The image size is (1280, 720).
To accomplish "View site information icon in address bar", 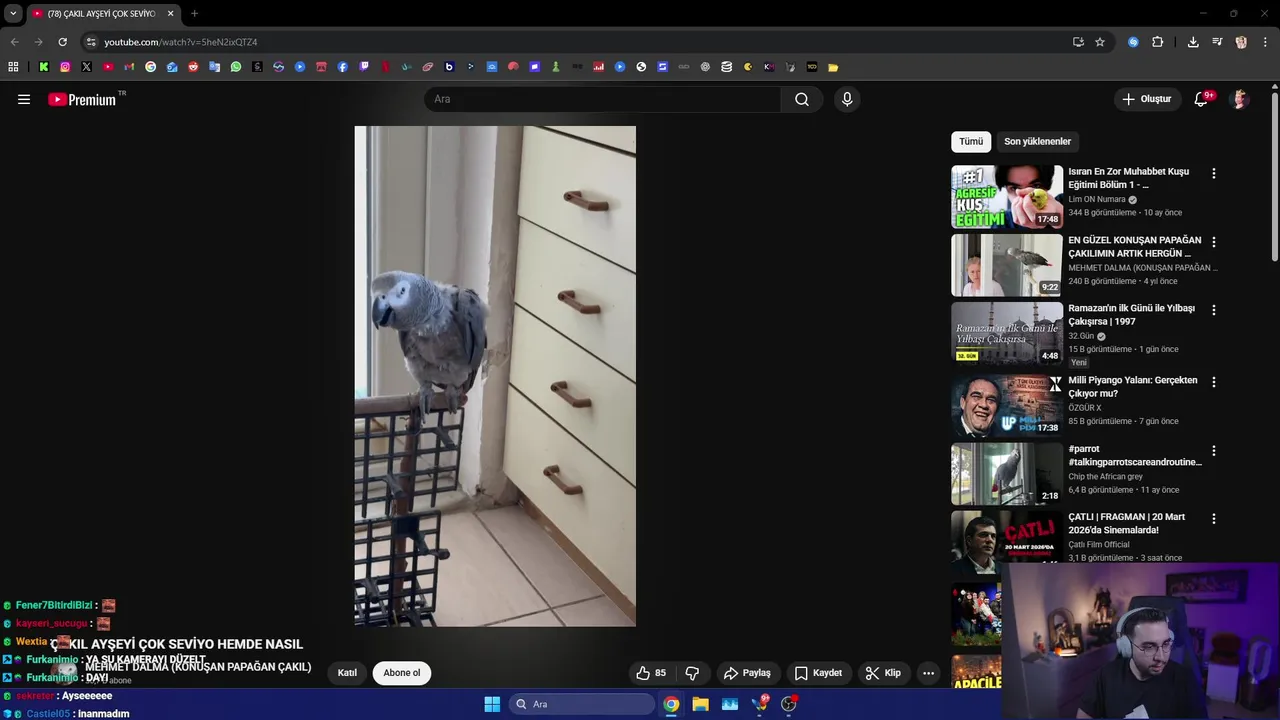I will click(x=91, y=42).
